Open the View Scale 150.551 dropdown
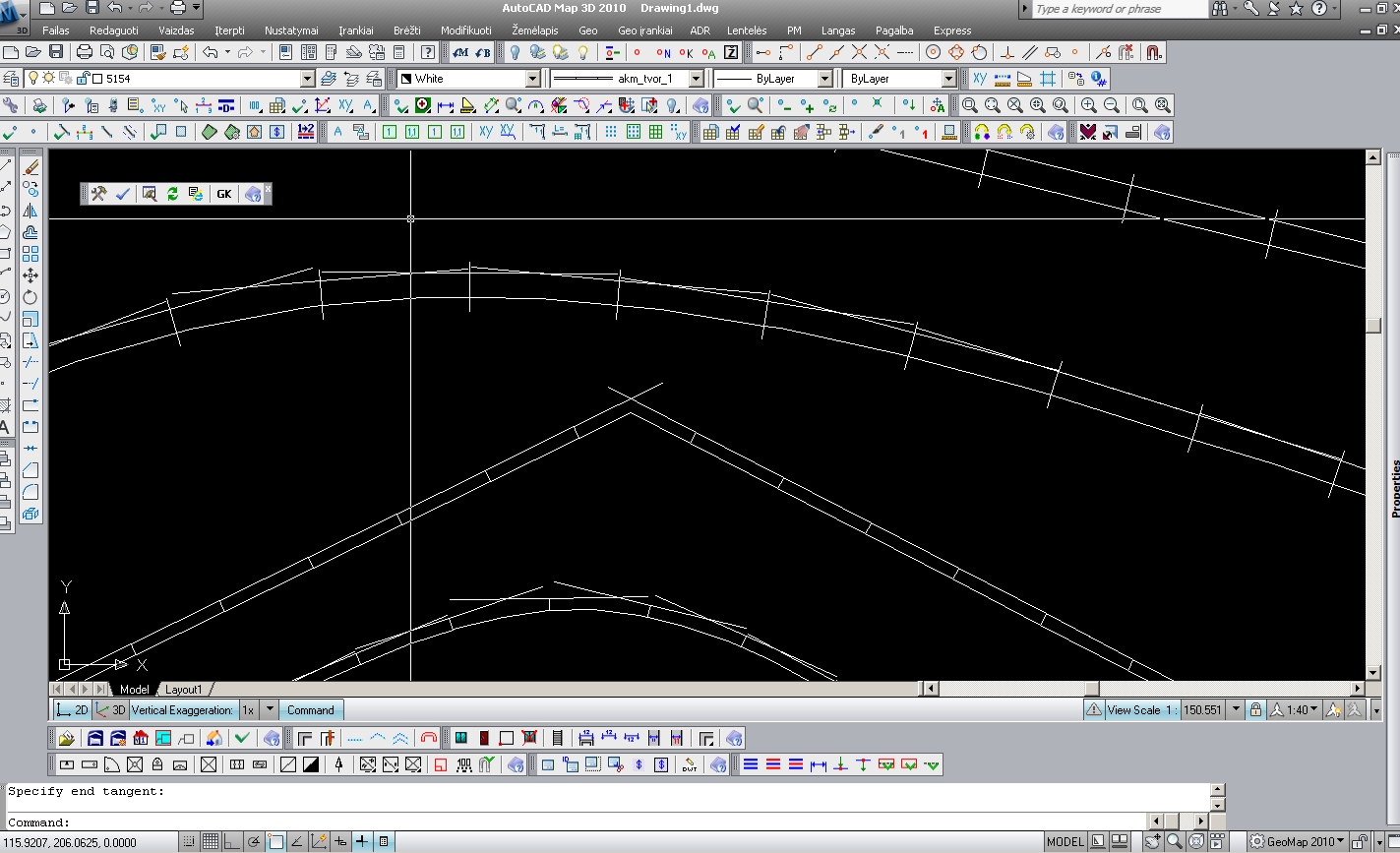Screen dimensions: 1400x853 [1236, 709]
